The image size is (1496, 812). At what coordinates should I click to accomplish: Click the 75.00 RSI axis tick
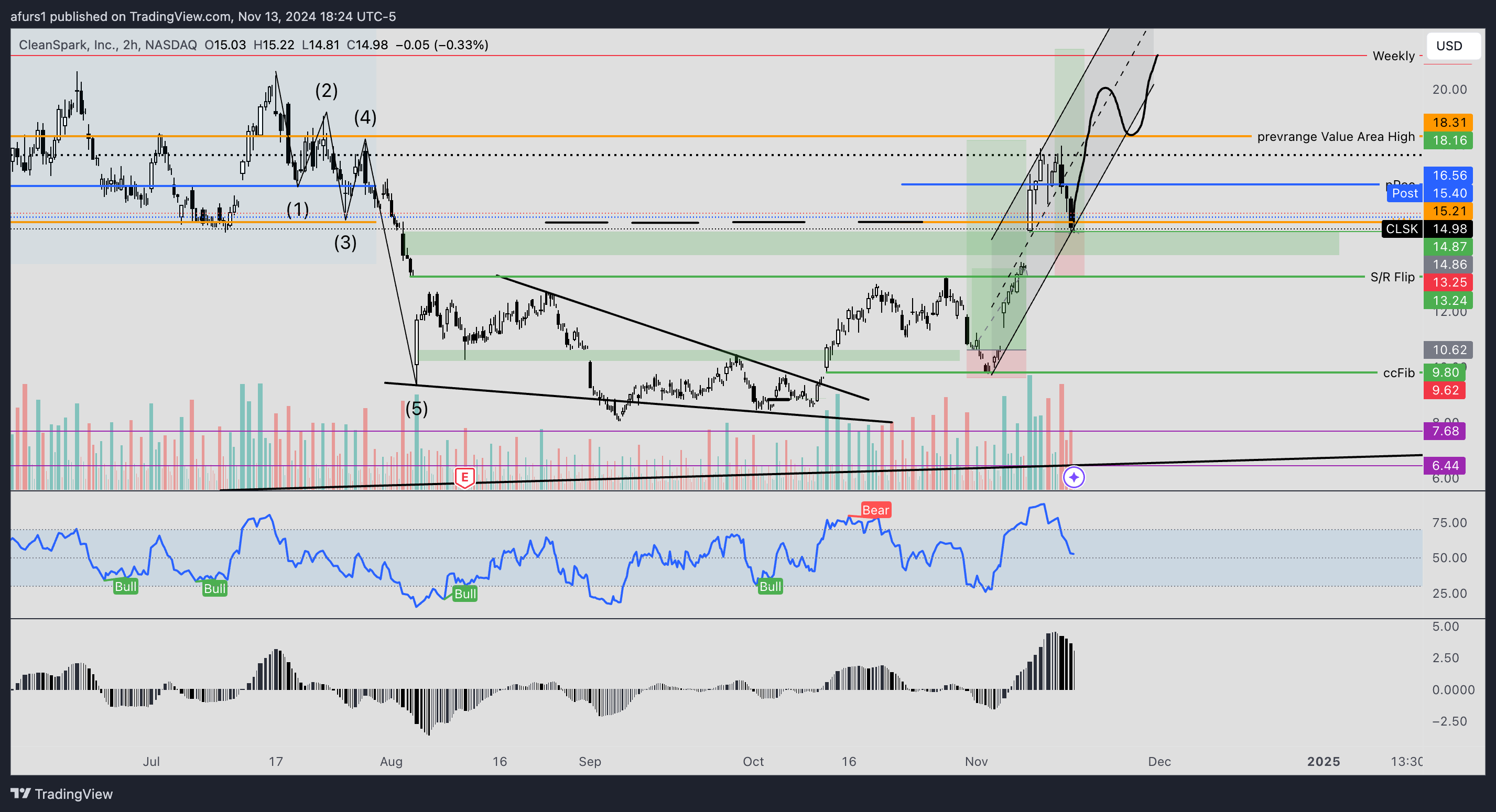click(1449, 523)
